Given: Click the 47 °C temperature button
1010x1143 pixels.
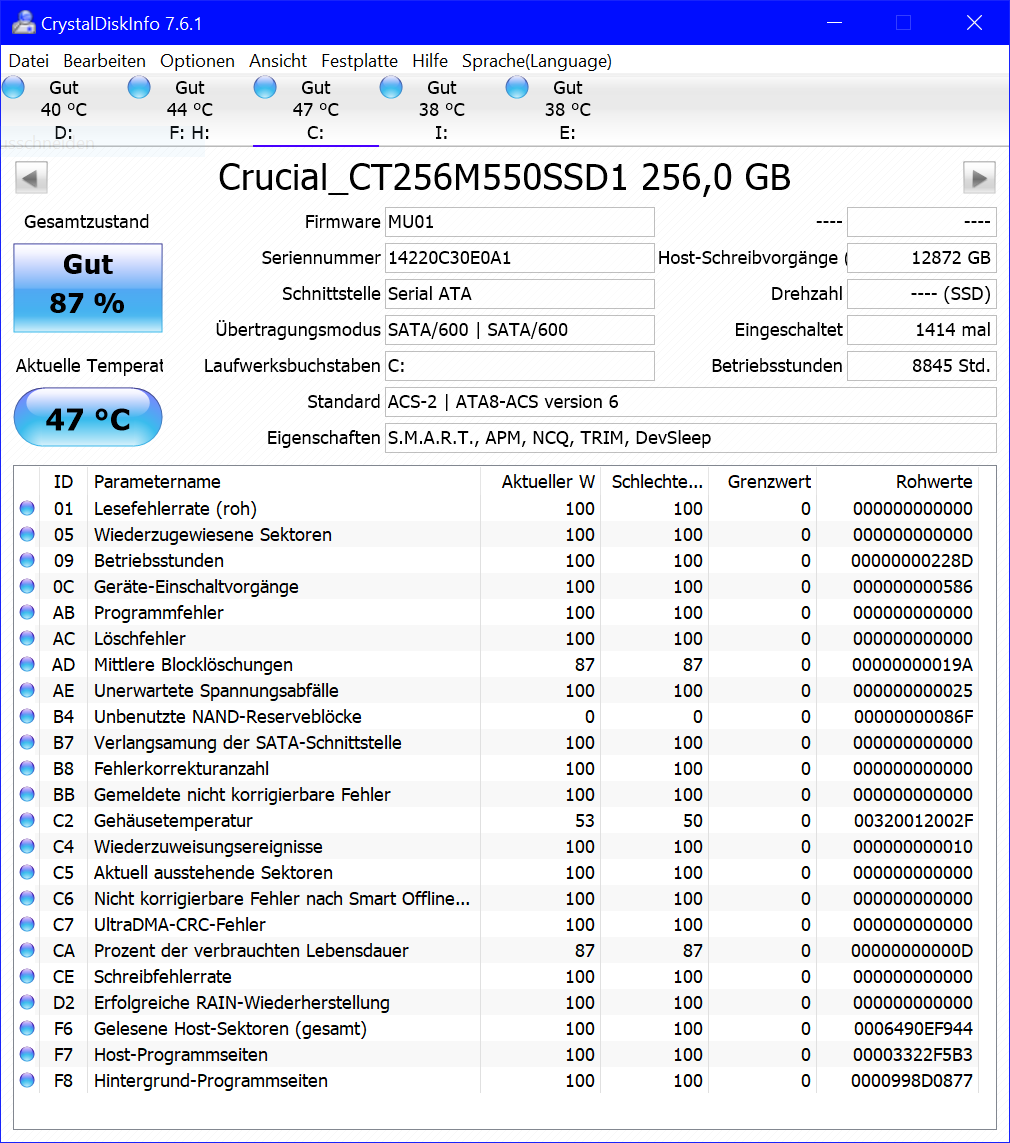Looking at the screenshot, I should point(88,418).
